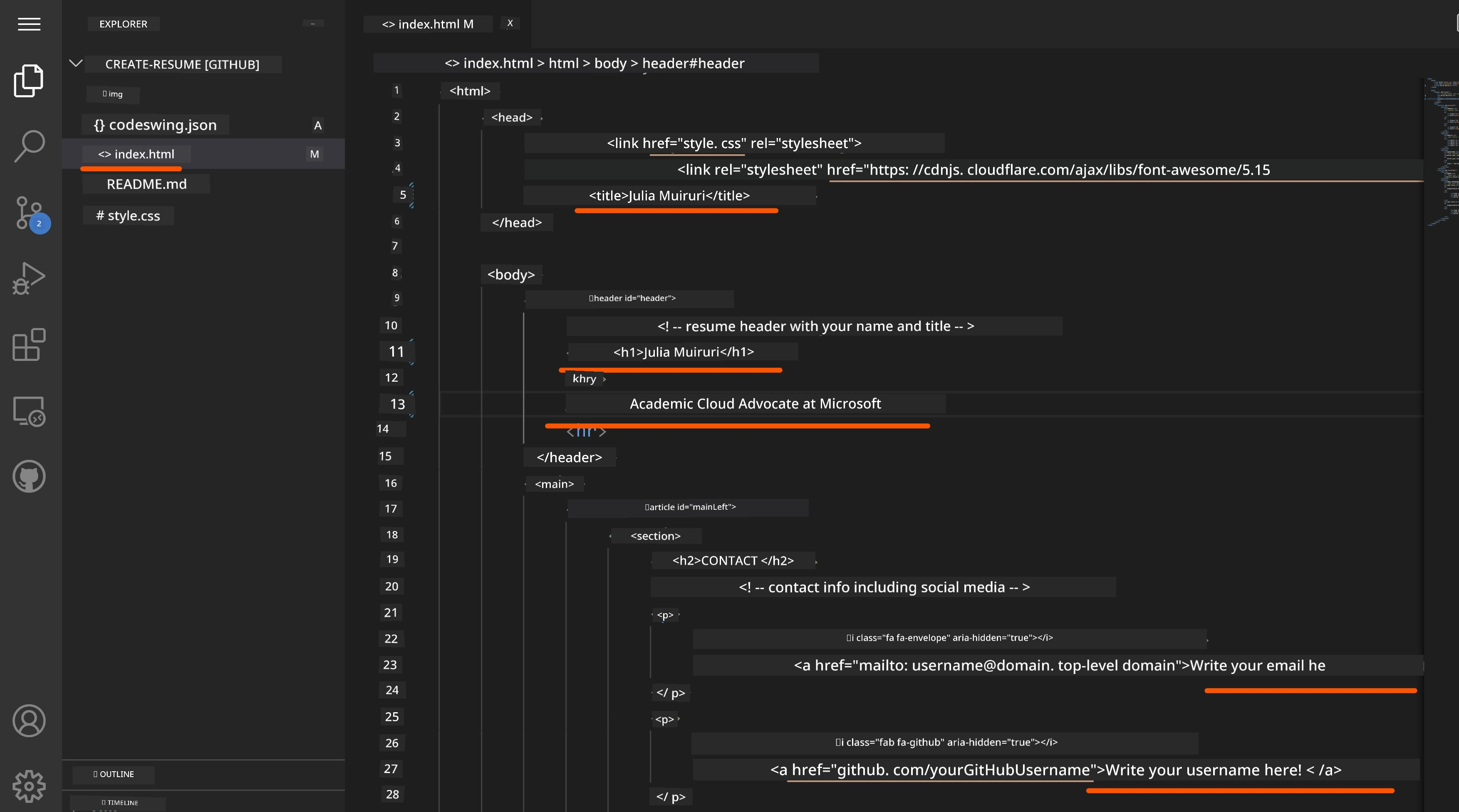Select index.html in the file explorer

coord(136,154)
